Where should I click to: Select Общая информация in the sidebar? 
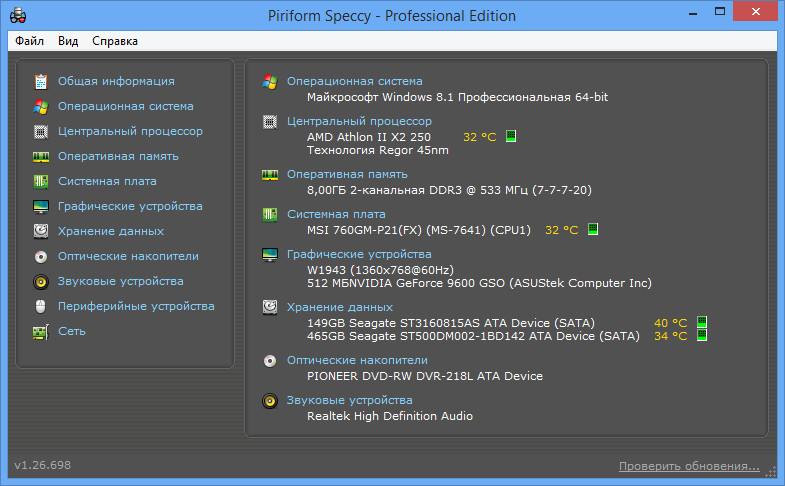(116, 81)
